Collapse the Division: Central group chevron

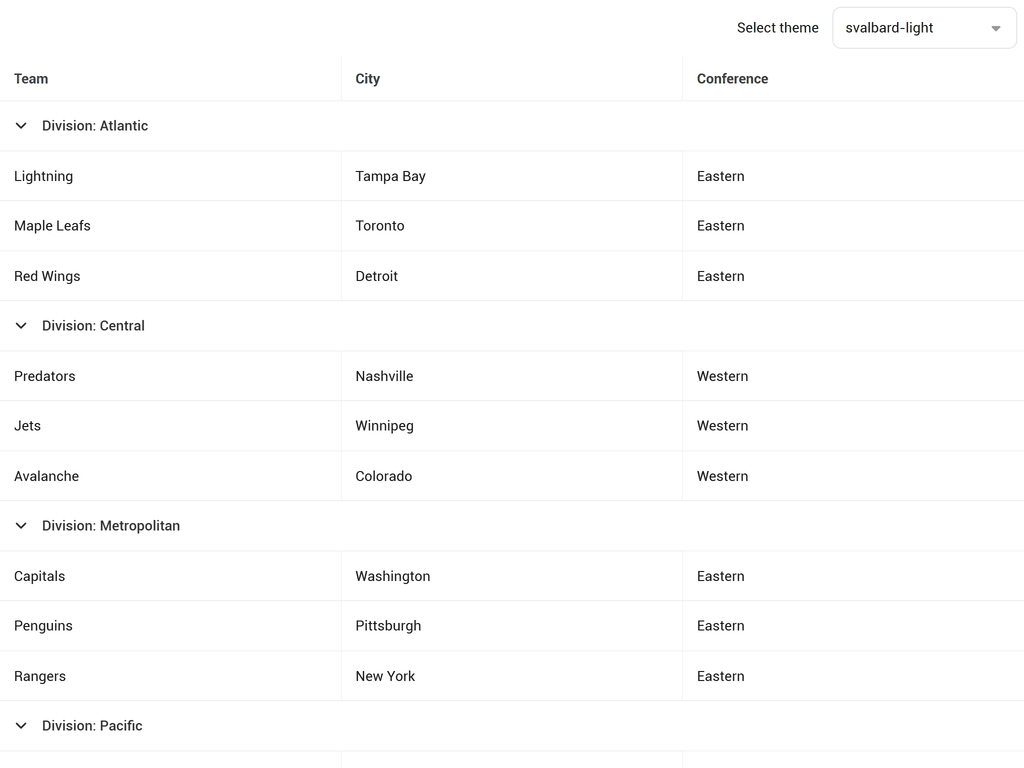(x=20, y=326)
